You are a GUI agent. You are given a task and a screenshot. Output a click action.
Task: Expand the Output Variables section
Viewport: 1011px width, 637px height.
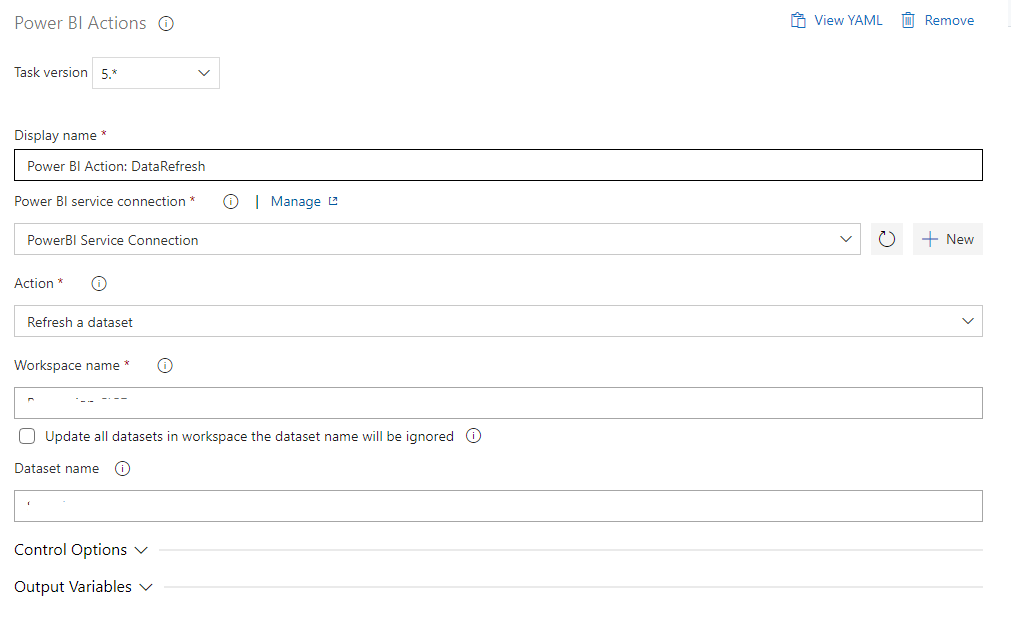coord(84,587)
